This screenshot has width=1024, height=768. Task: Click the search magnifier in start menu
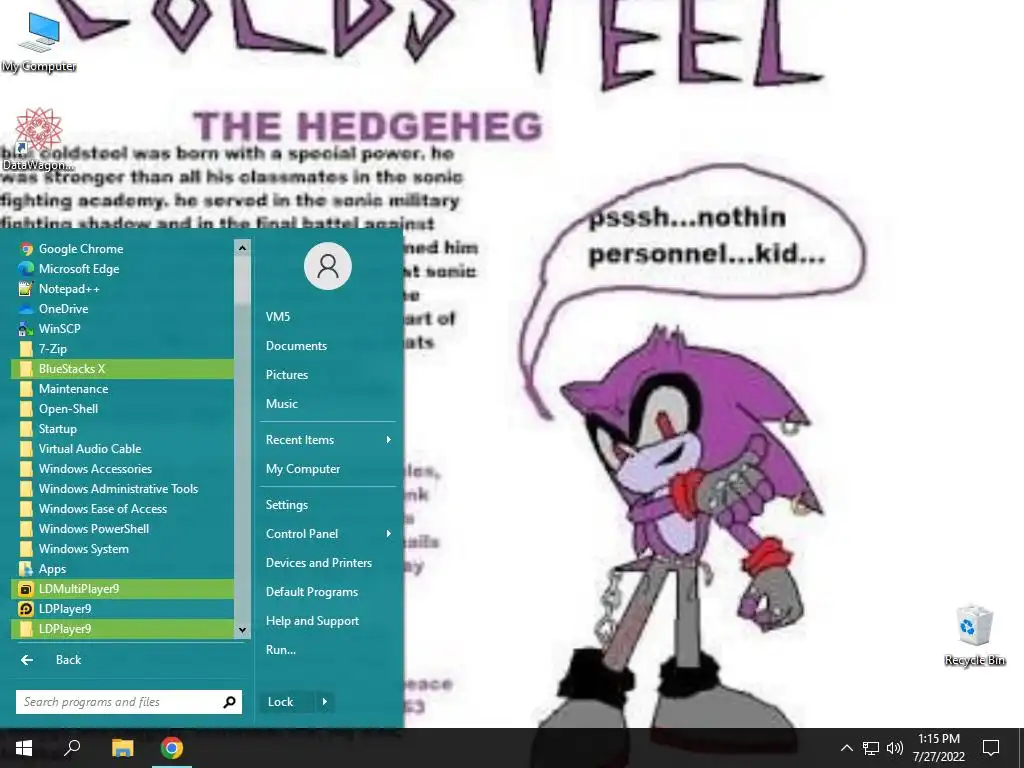[x=229, y=702]
